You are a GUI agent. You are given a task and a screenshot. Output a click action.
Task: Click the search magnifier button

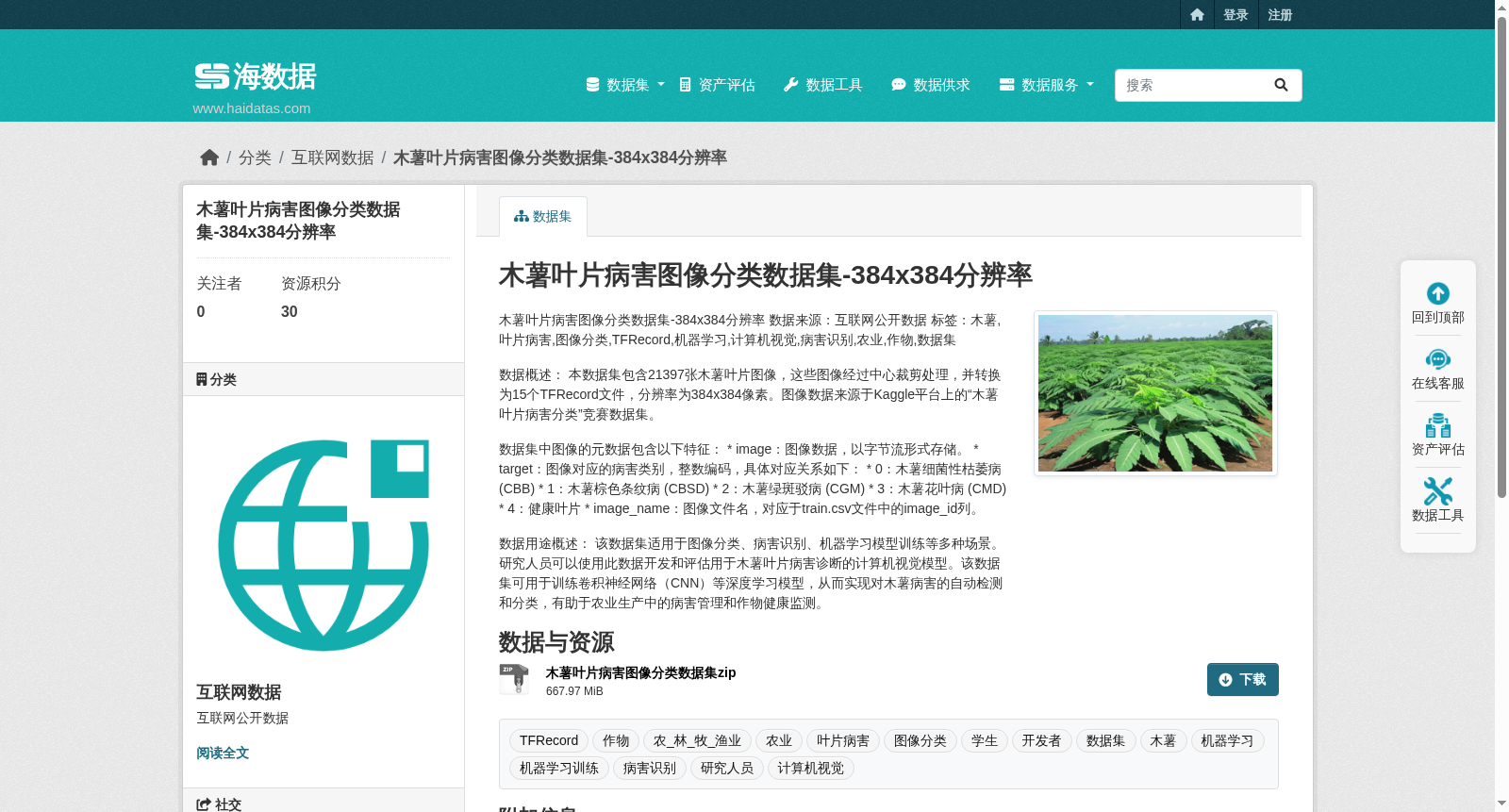coord(1281,85)
